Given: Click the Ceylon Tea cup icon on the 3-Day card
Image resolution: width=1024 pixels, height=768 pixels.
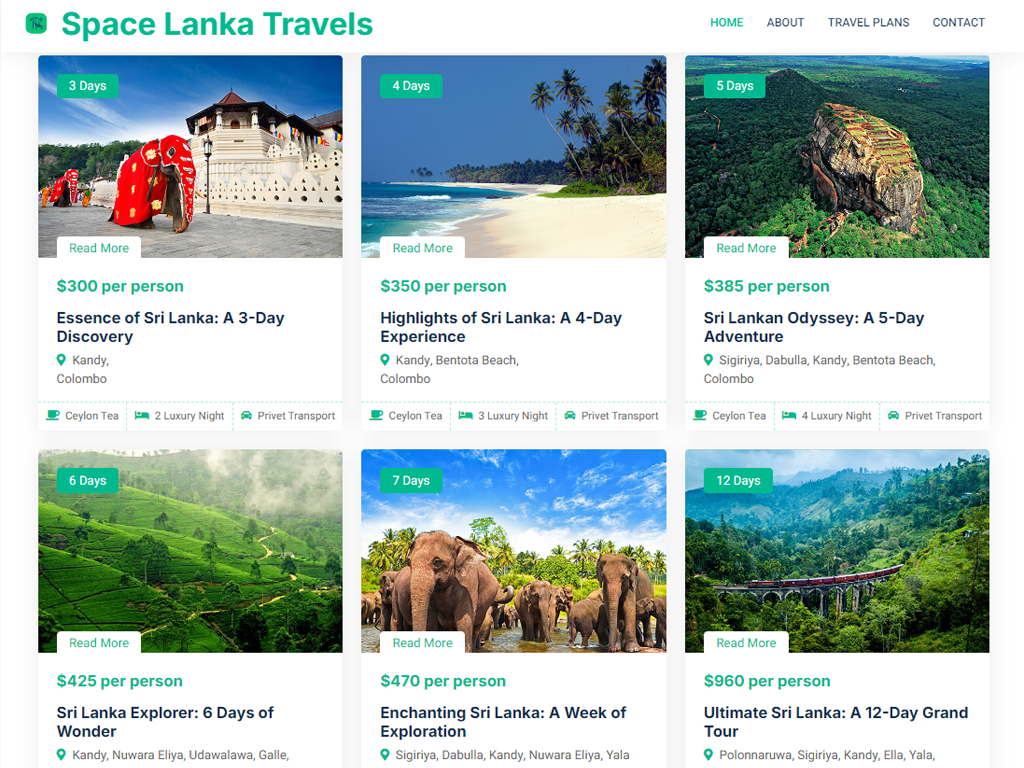Looking at the screenshot, I should [x=53, y=415].
